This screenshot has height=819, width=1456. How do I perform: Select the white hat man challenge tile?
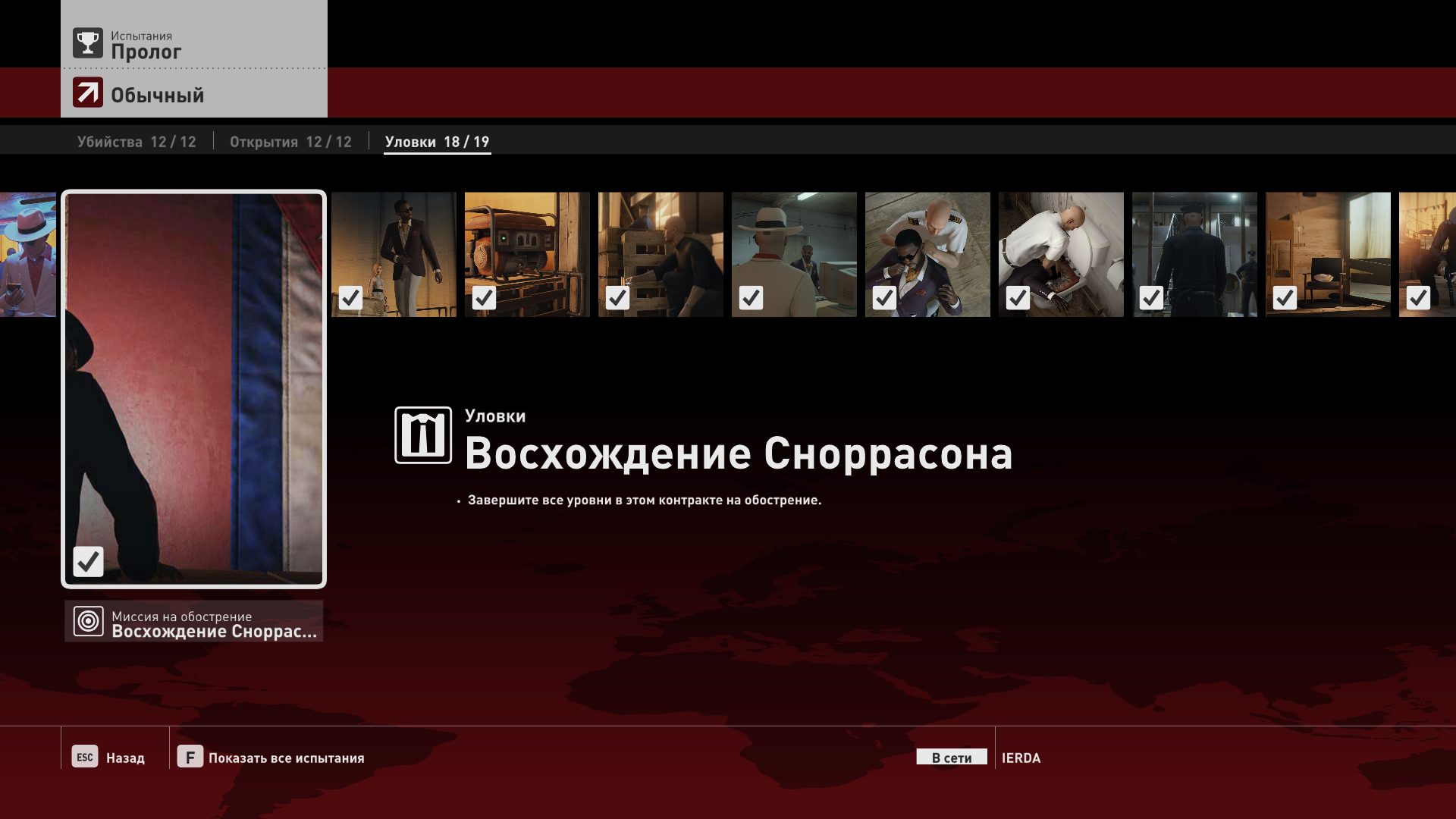(x=794, y=254)
